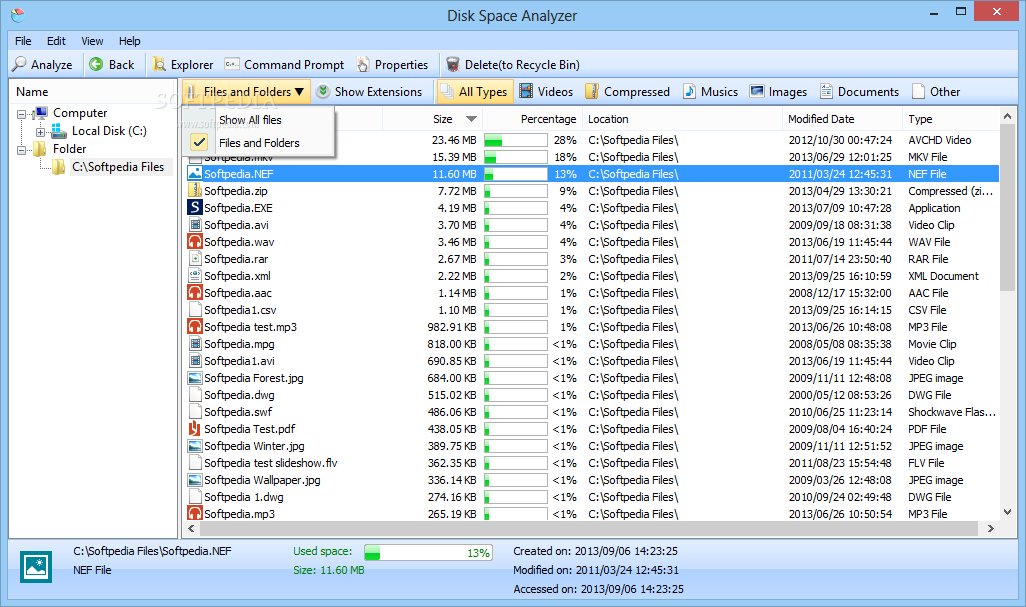The height and width of the screenshot is (607, 1026).
Task: Click the green Back arrow icon
Action: (x=96, y=64)
